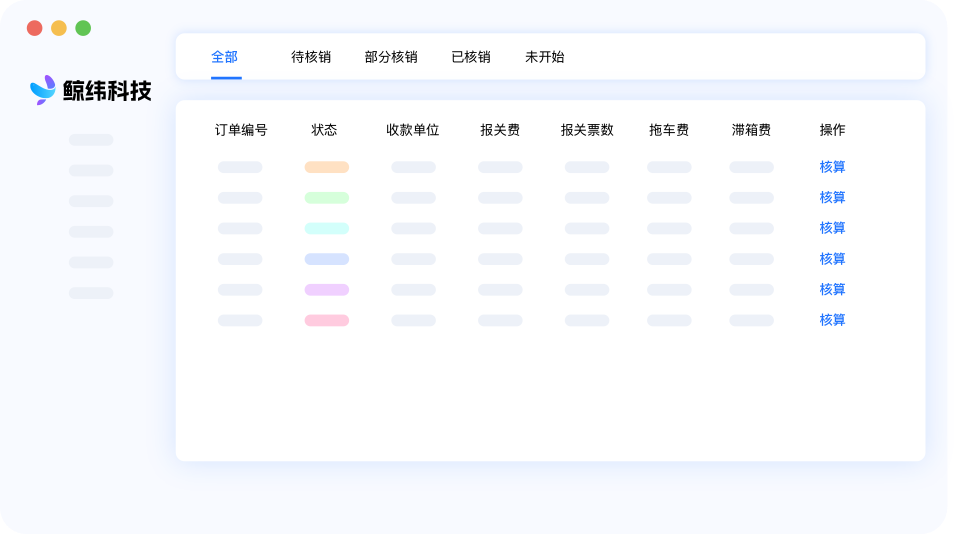Open the 部分核销 tab
Screen dimensions: 955x534
[x=391, y=57]
